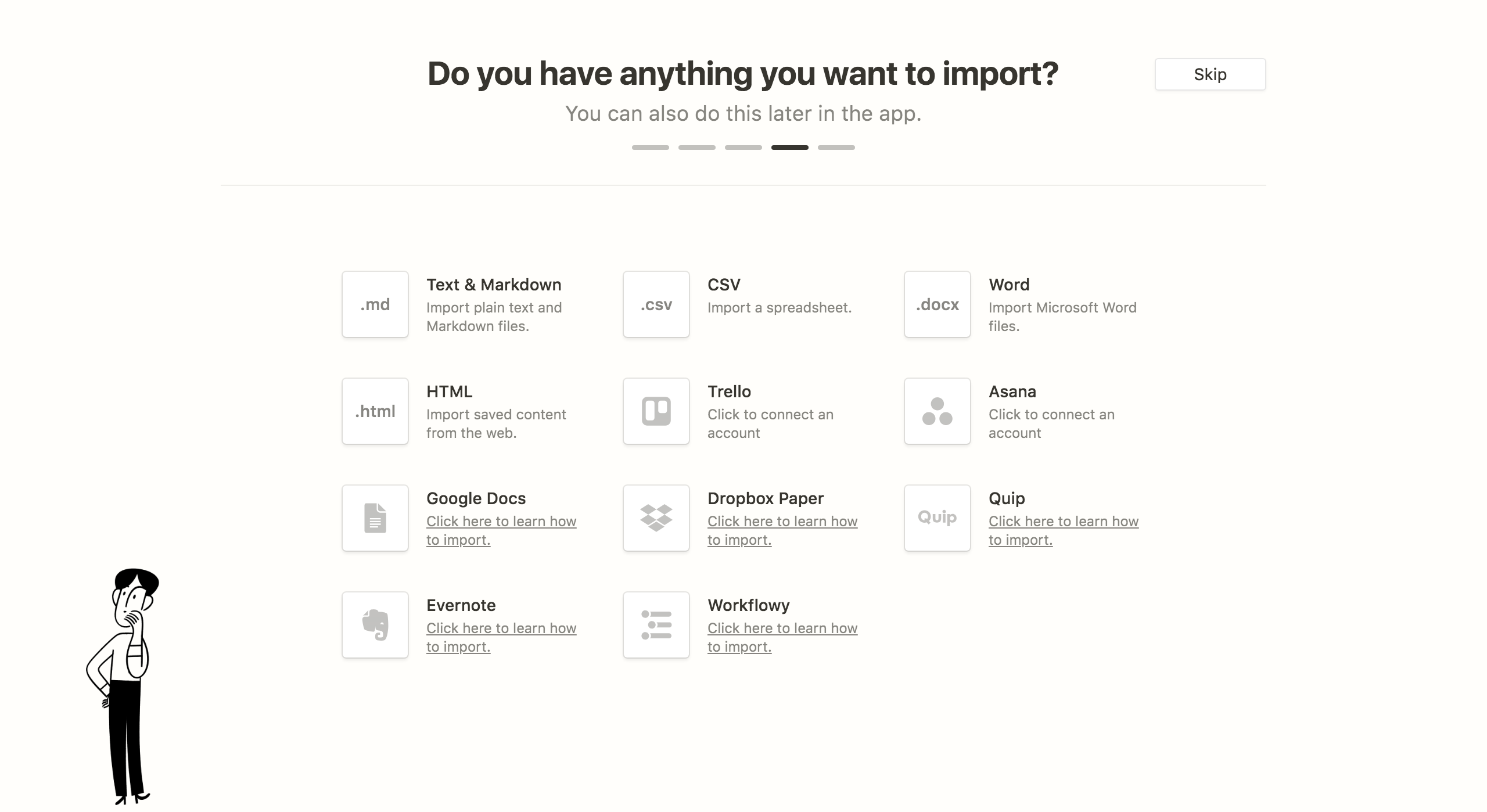
Task: Open Google Docs import instructions link
Action: click(501, 530)
